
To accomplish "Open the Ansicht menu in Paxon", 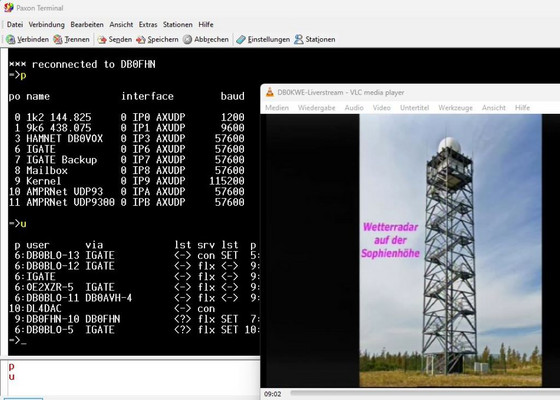I will click(121, 25).
